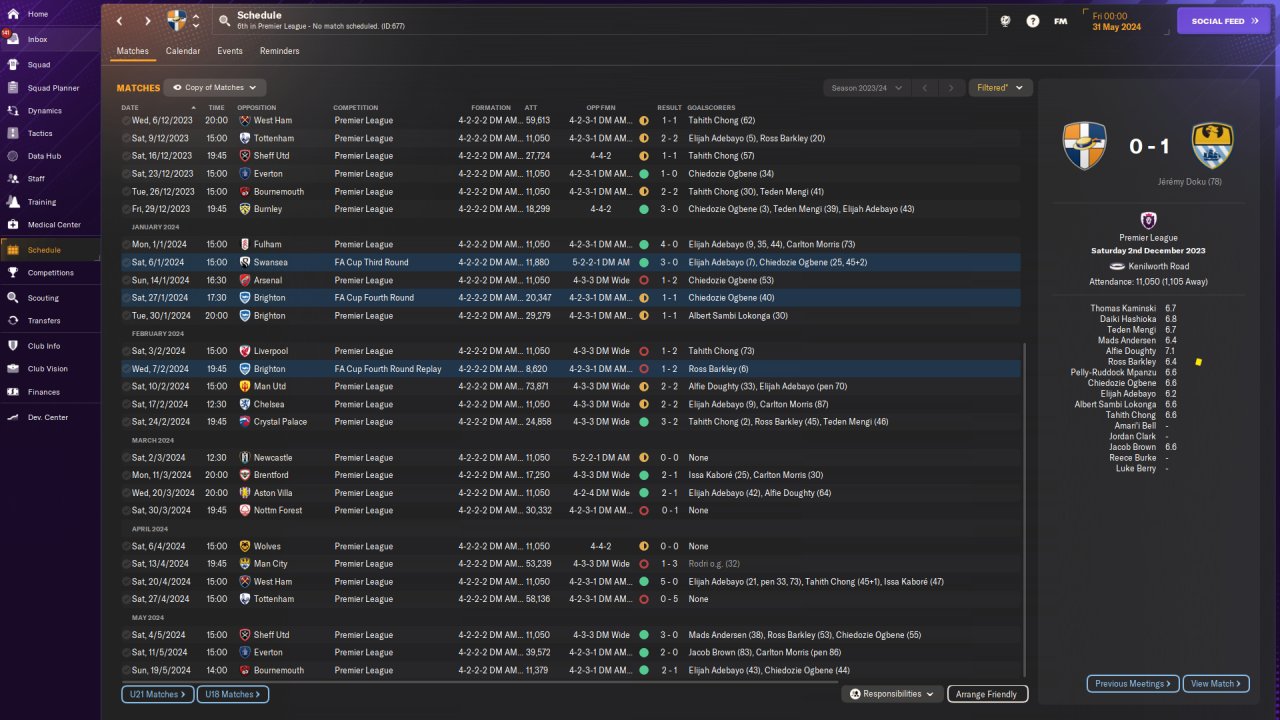Click the Finances sidebar icon
This screenshot has height=720, width=1280.
point(14,392)
